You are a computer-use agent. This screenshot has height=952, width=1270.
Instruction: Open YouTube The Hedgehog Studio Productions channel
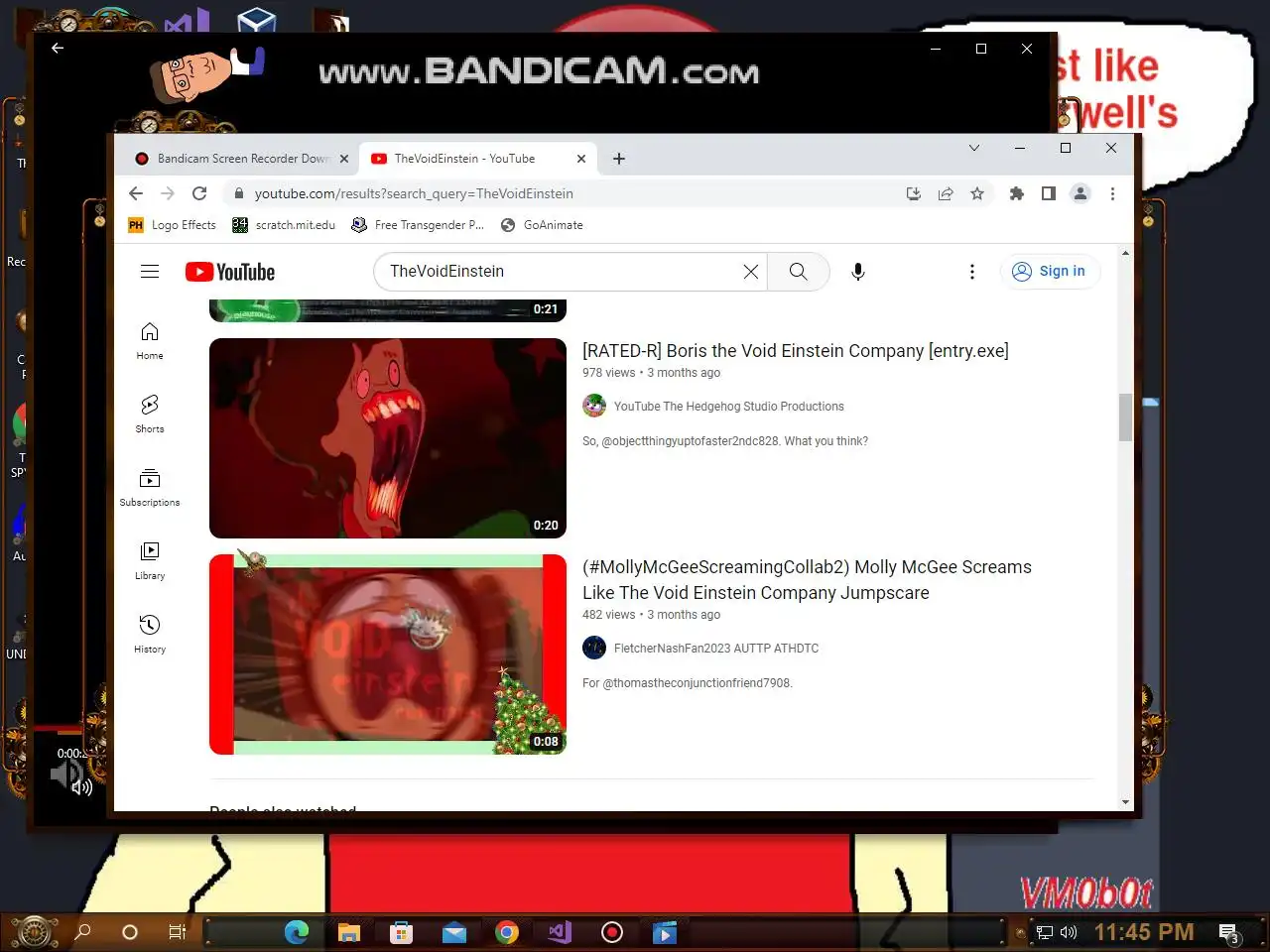(x=729, y=407)
